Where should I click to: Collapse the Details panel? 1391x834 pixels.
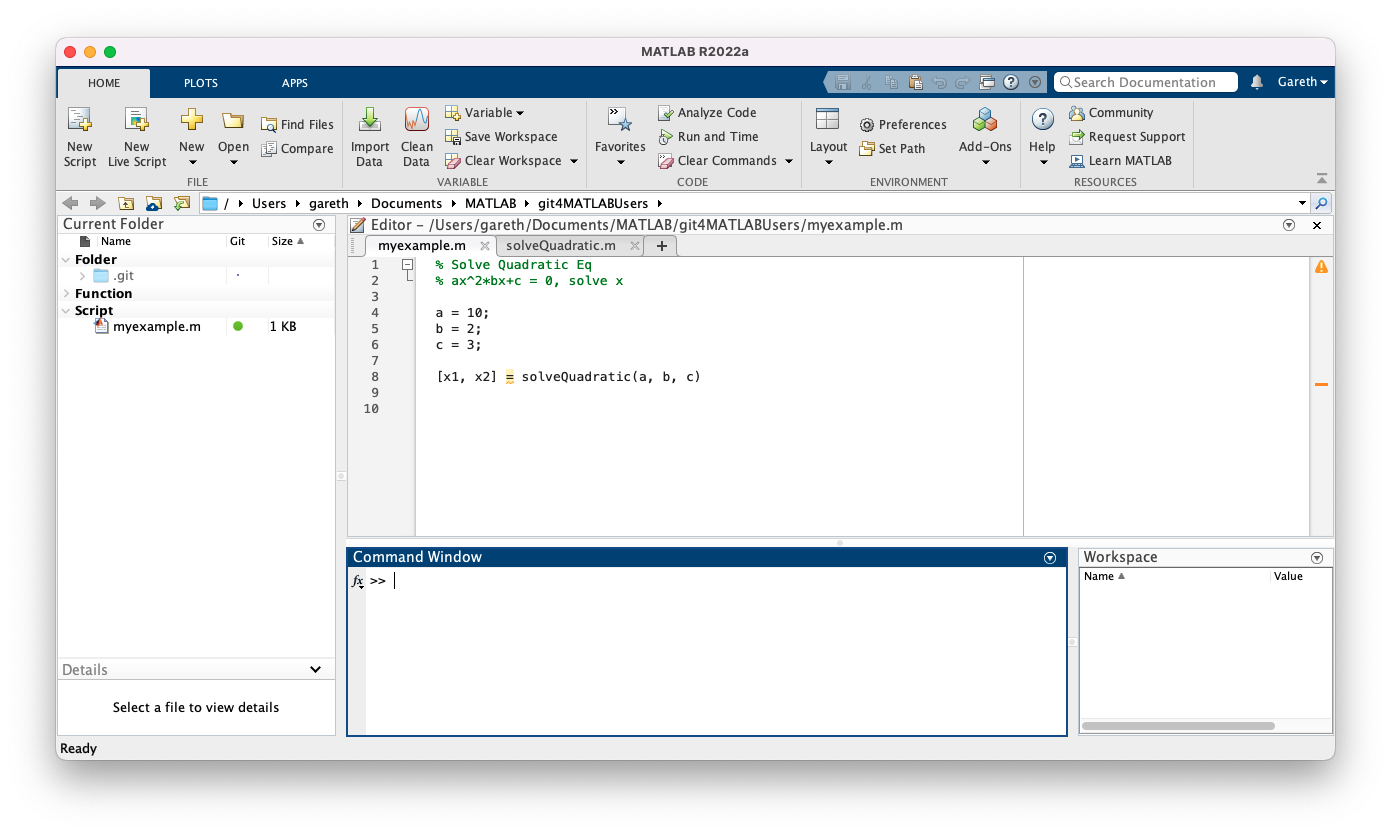click(x=316, y=670)
